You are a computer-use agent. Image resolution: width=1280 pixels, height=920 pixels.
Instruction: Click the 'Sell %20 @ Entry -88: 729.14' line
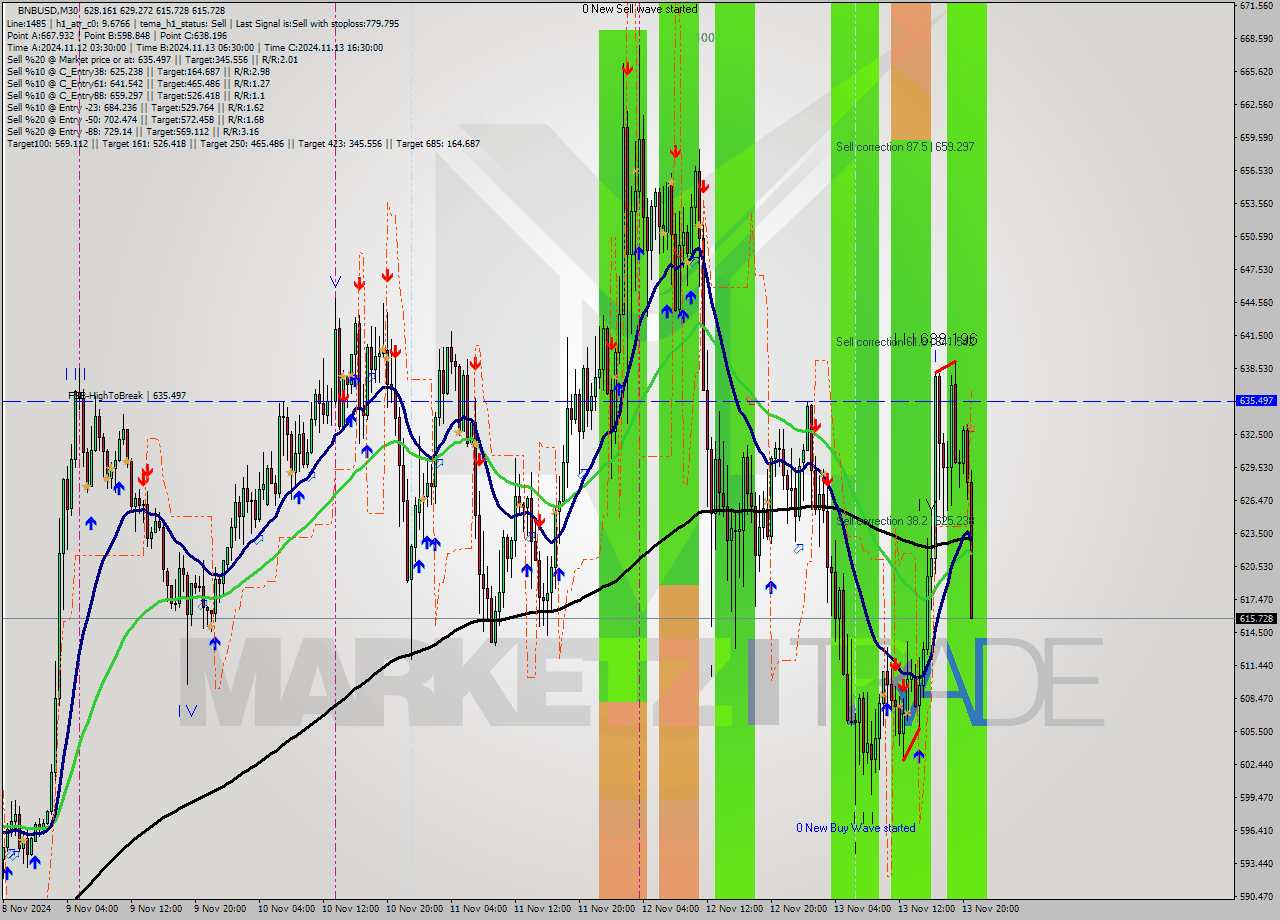pyautogui.click(x=133, y=131)
